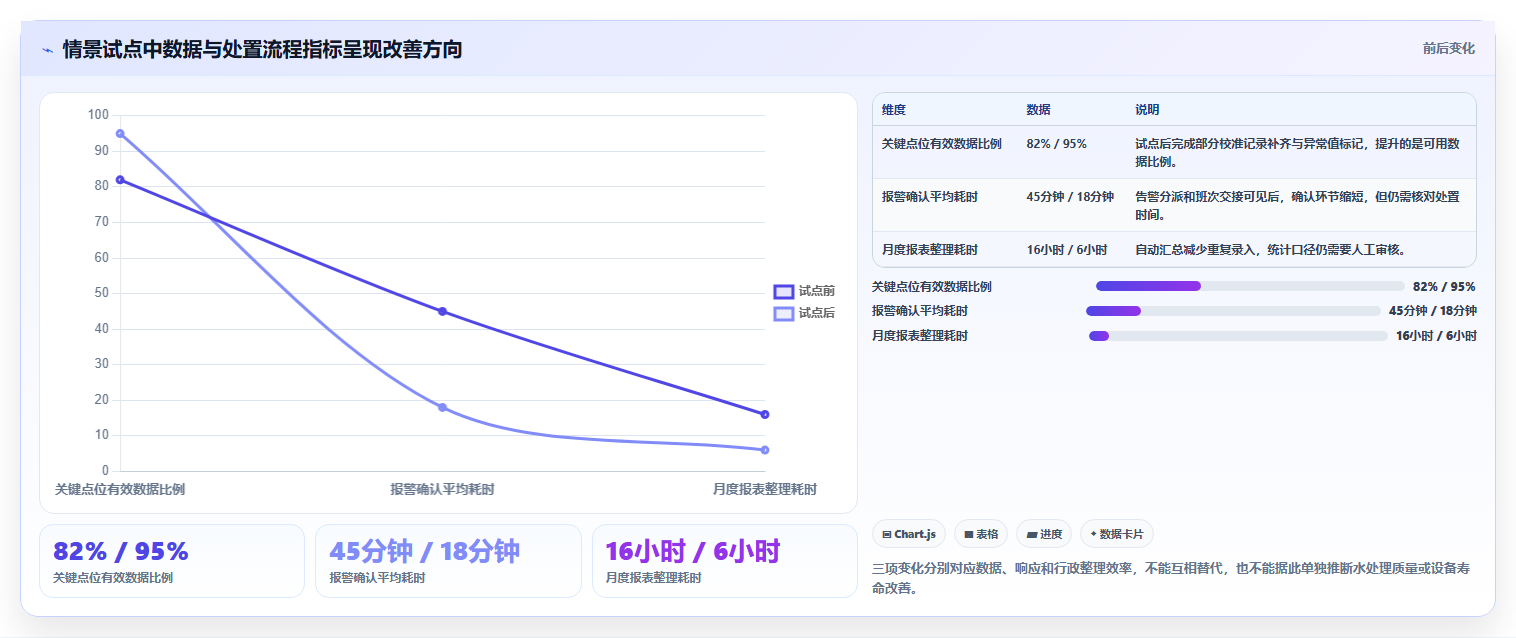Open the 45分钟 / 18分钟 data card
Viewport: 1516px width, 638px height.
coord(448,561)
